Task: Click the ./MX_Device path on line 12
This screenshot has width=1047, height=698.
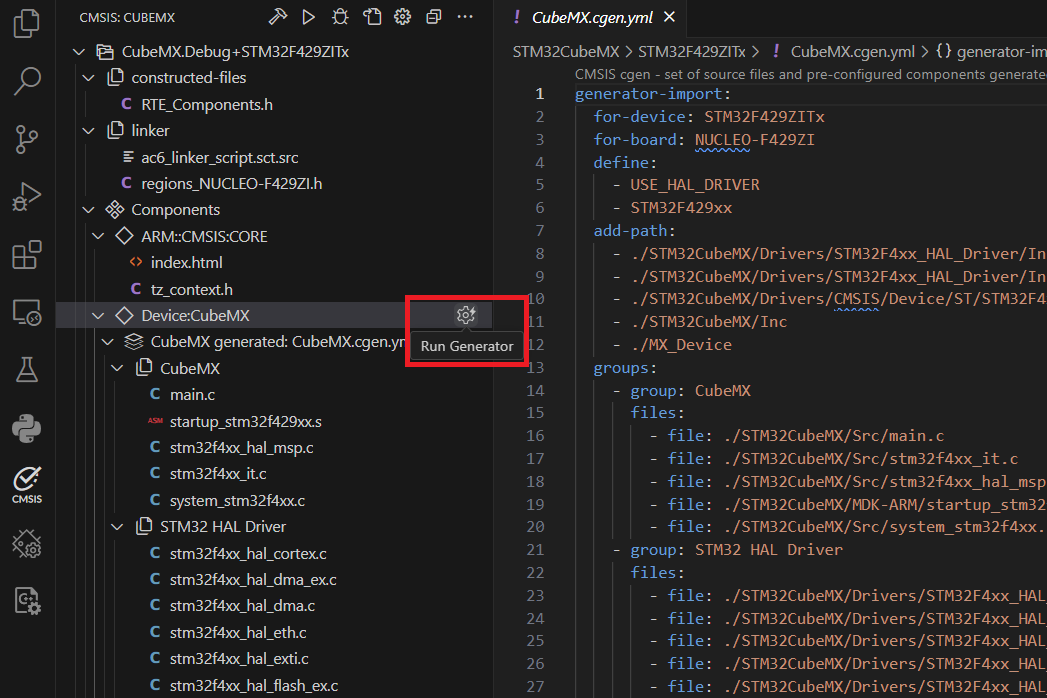Action: [681, 345]
